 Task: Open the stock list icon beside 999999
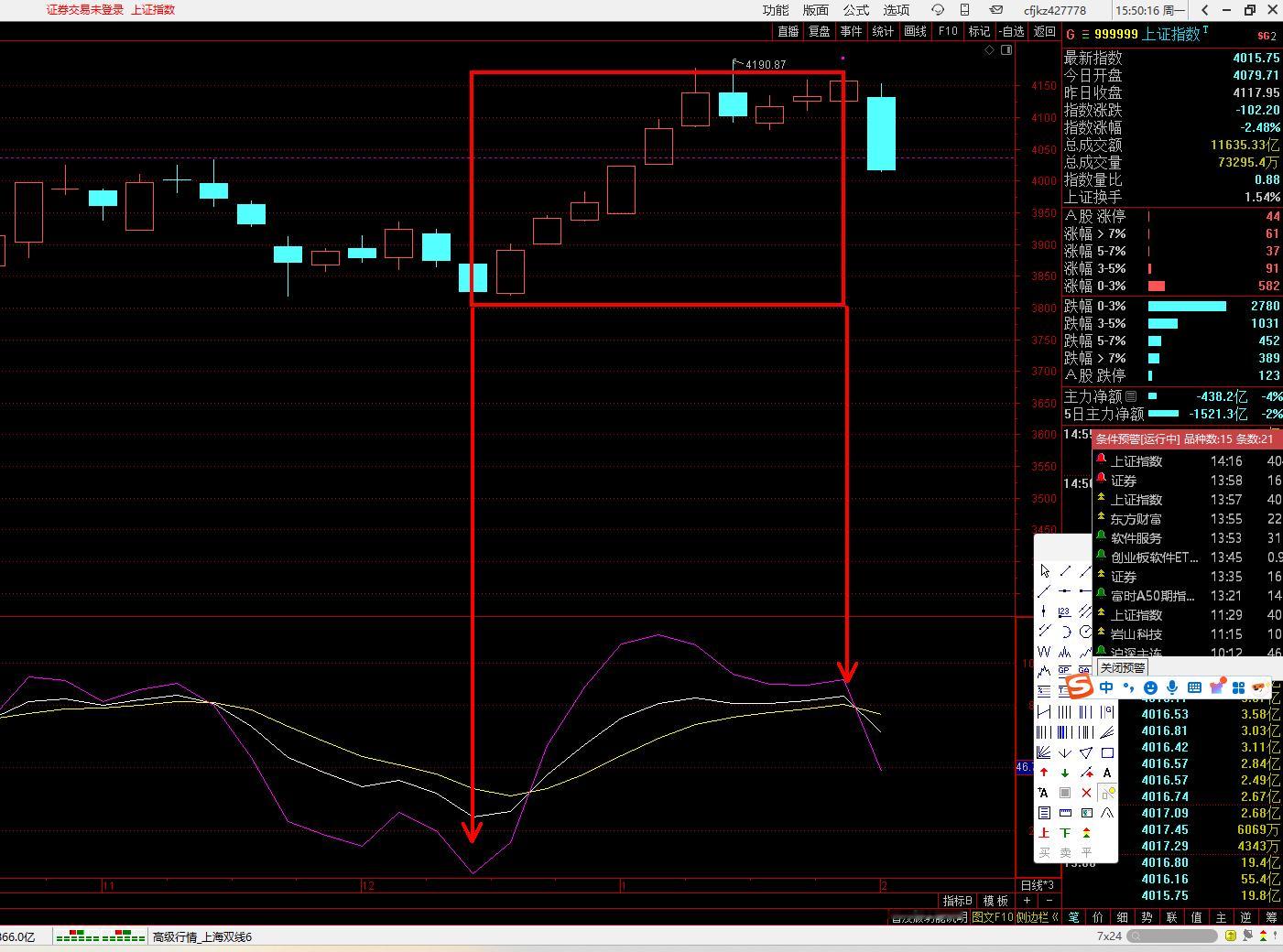pyautogui.click(x=1086, y=35)
